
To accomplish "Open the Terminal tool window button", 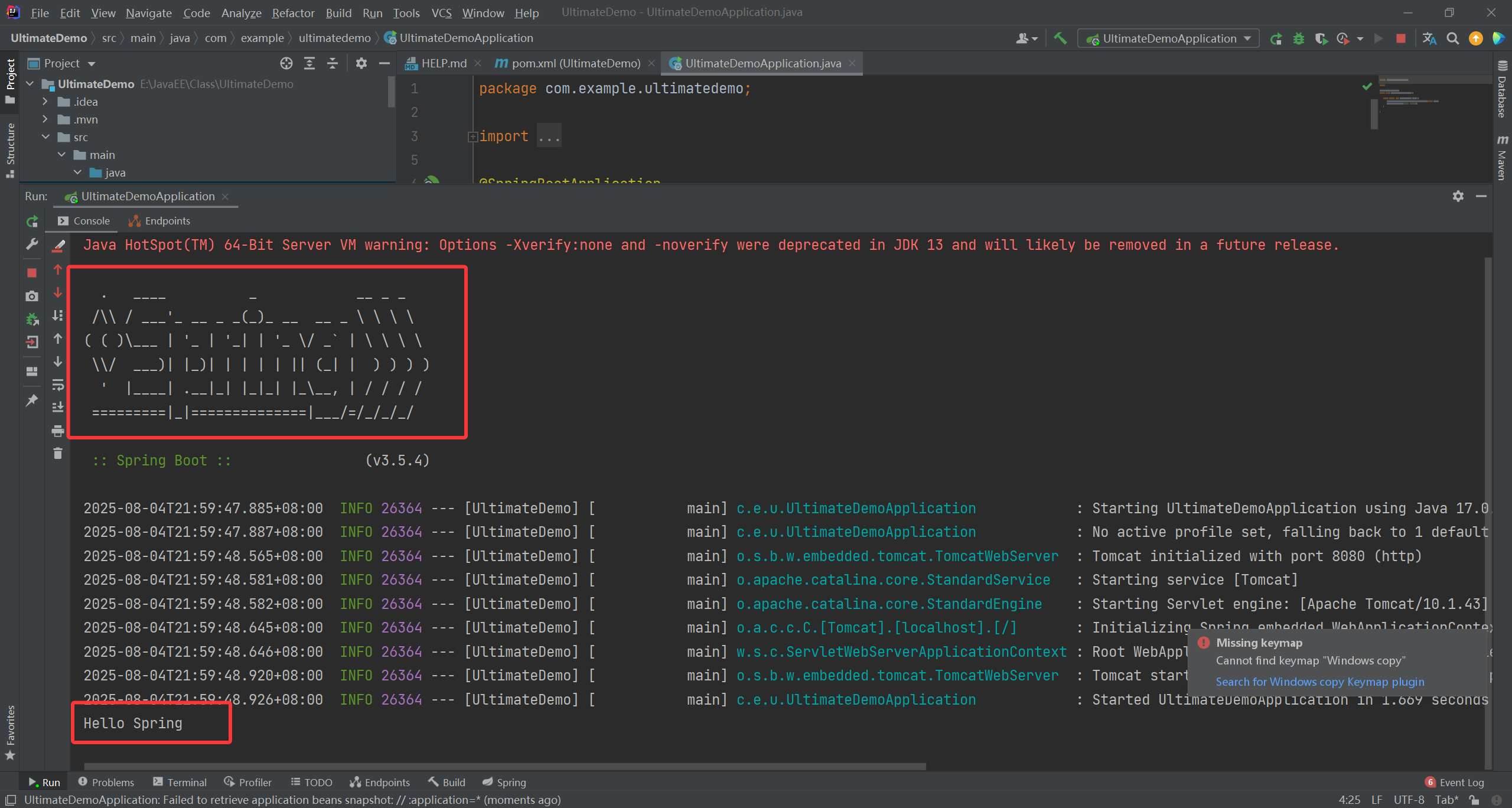I will point(180,782).
